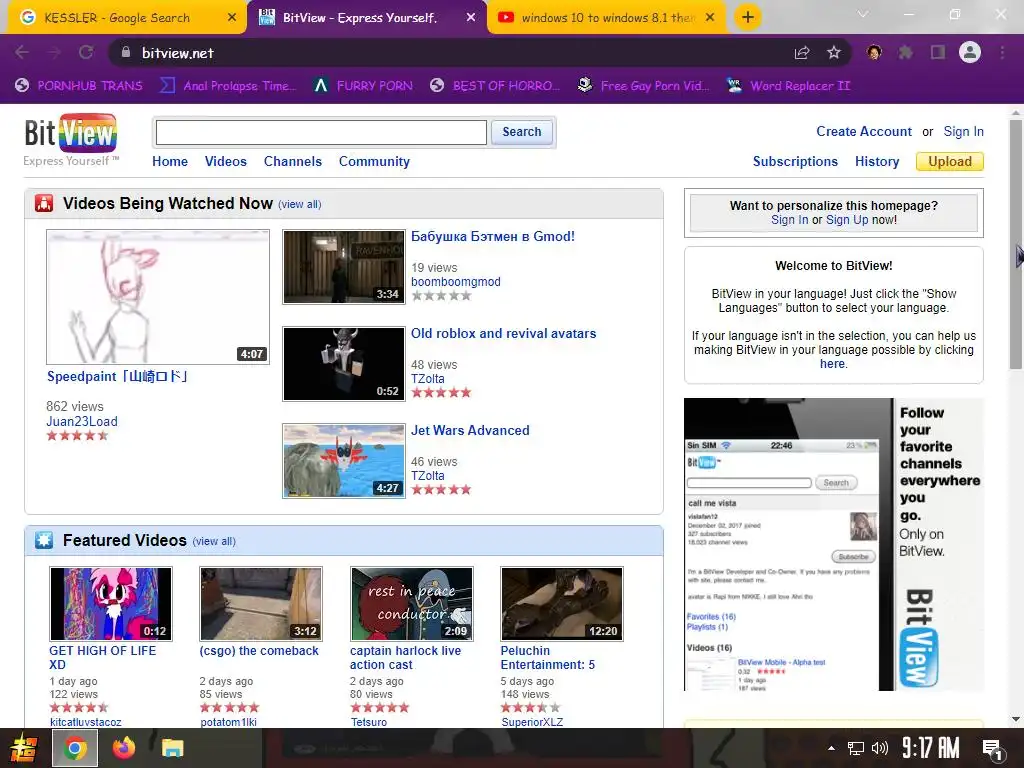Open the Chrome profile avatar
Screen dimensions: 1024x768
click(970, 52)
